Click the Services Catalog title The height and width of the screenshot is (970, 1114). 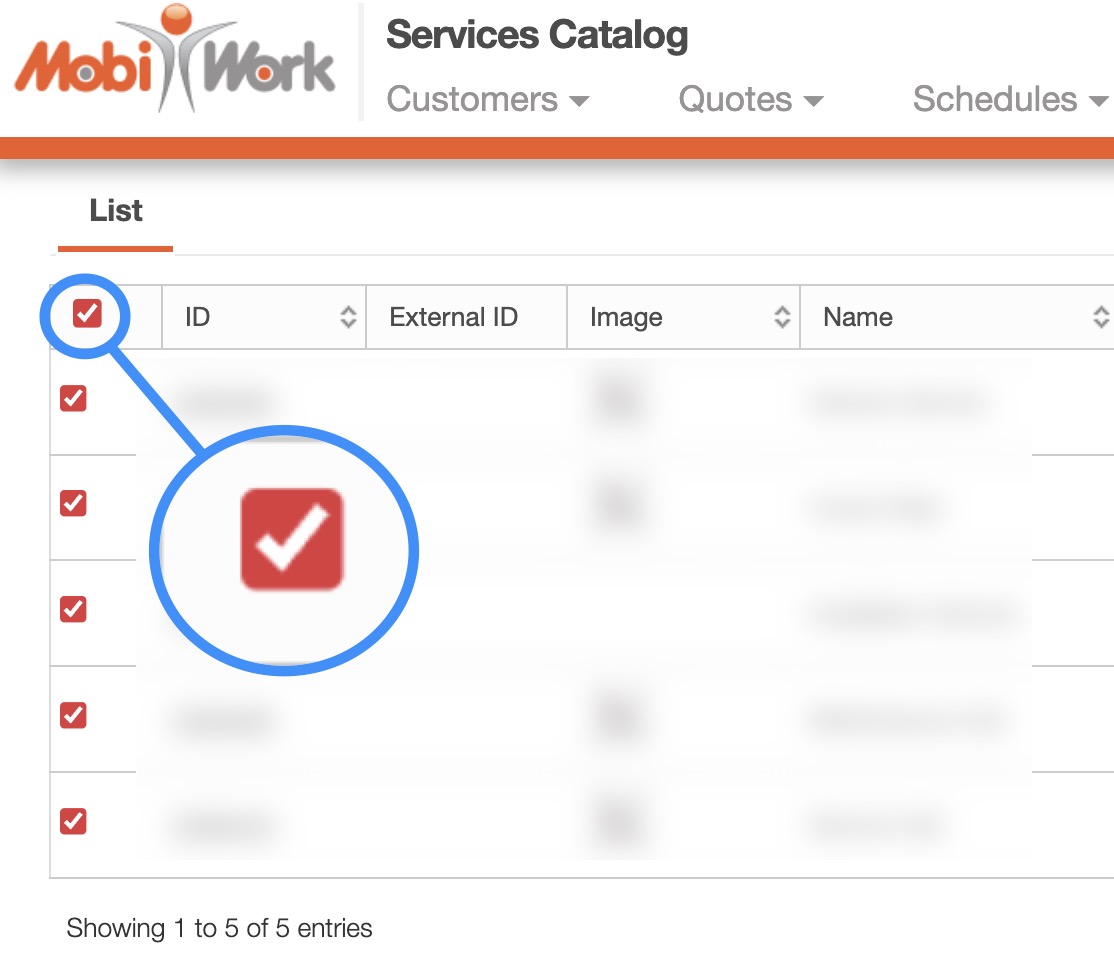click(x=537, y=36)
